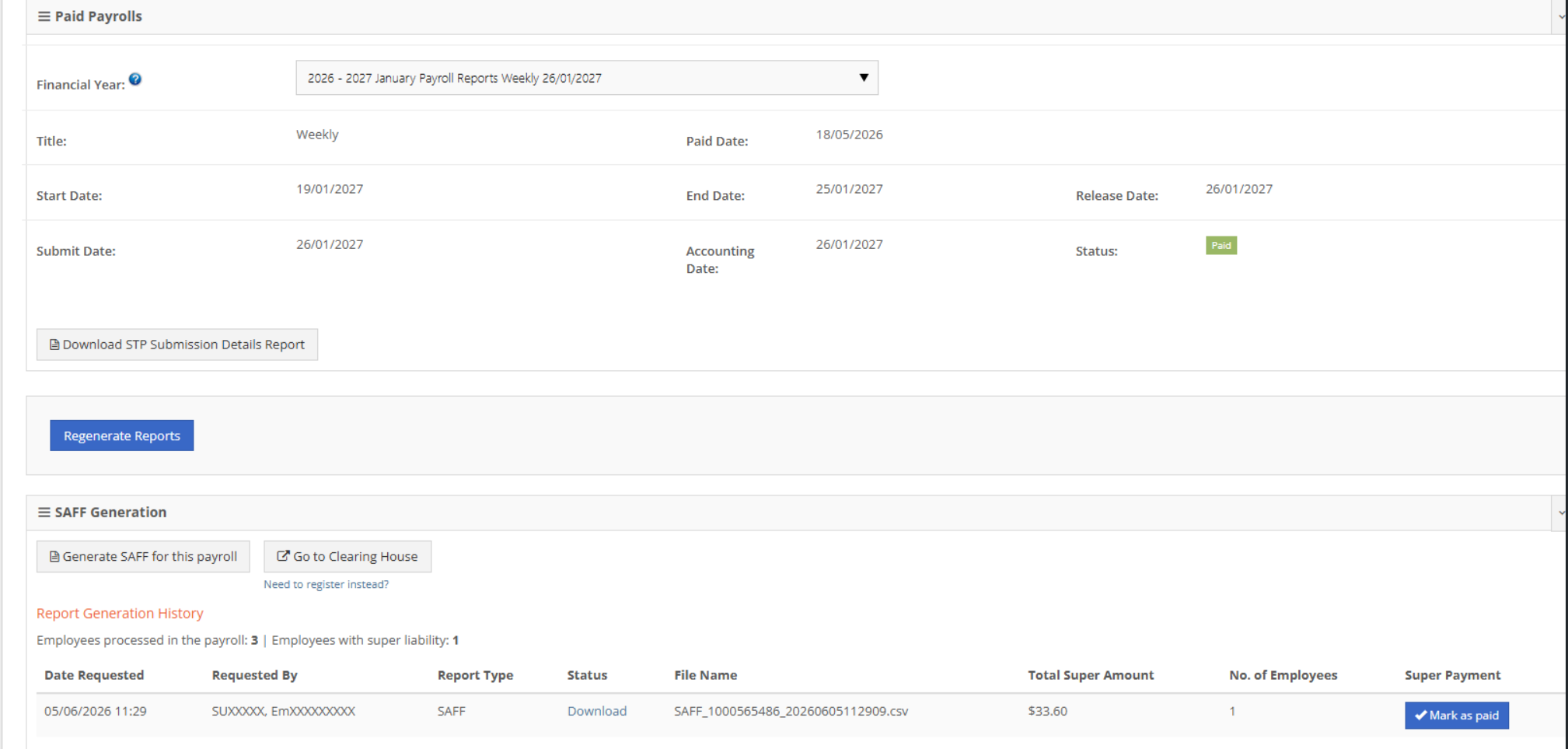Collapse the Paid Payrolls panel chevron
This screenshot has height=749, width=1568.
tap(1560, 16)
